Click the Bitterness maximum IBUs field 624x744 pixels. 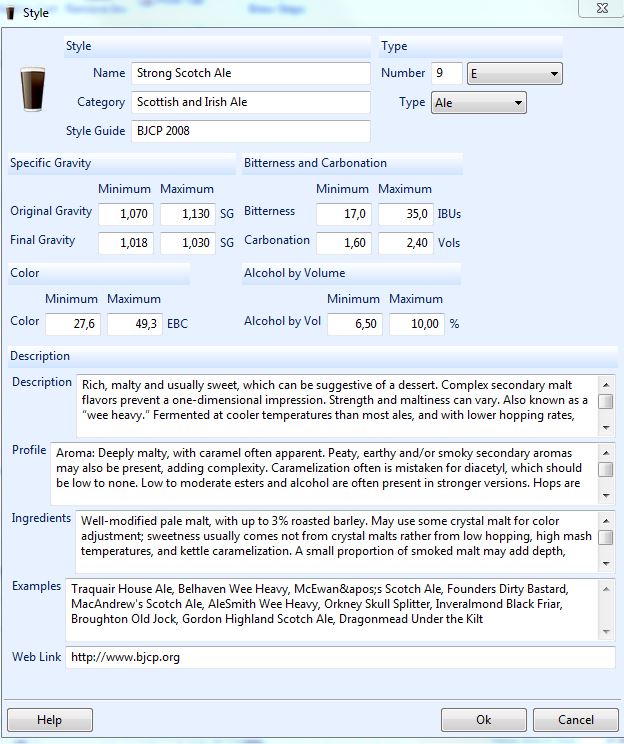(x=406, y=214)
